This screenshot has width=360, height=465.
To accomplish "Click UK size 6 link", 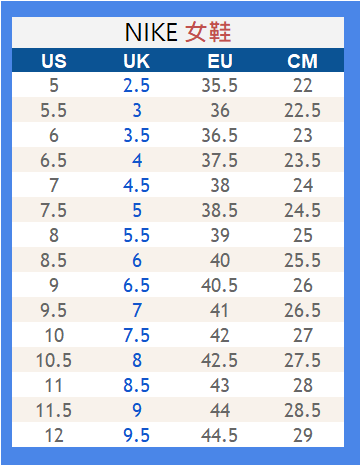I will pos(137,260).
